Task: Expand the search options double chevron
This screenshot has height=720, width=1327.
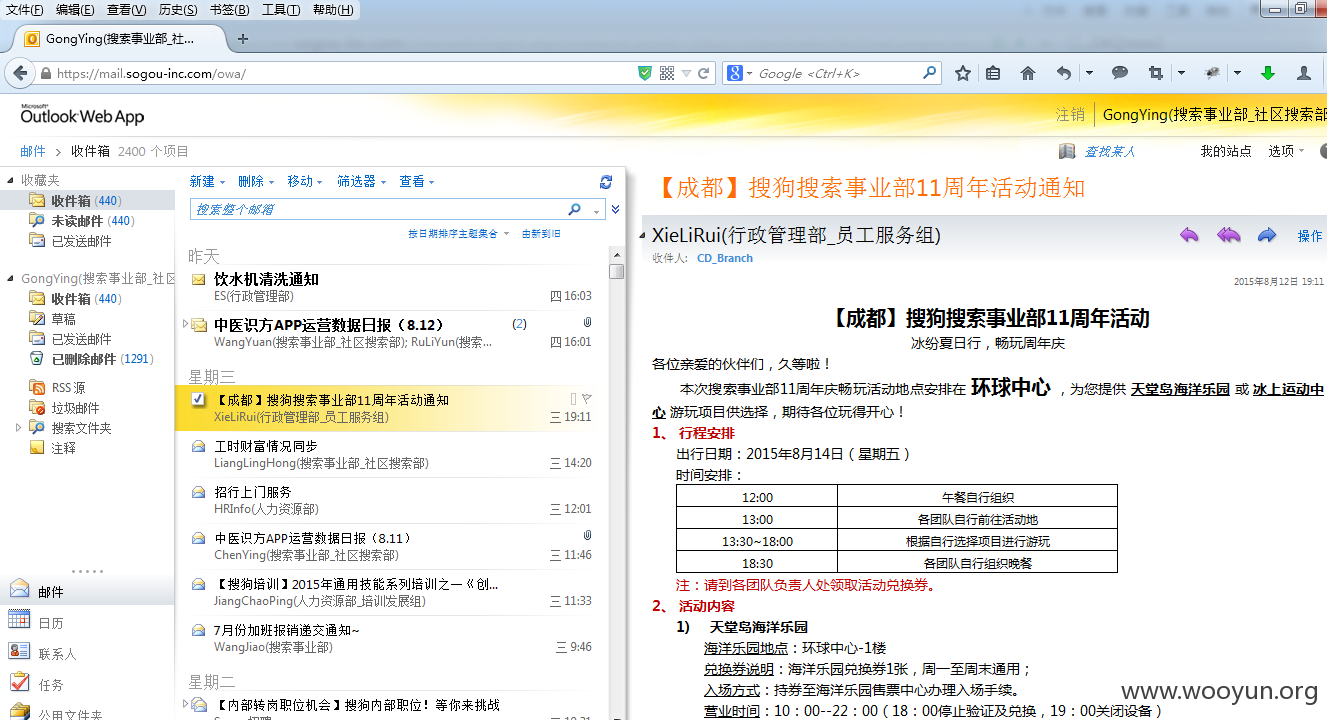Action: (x=616, y=209)
